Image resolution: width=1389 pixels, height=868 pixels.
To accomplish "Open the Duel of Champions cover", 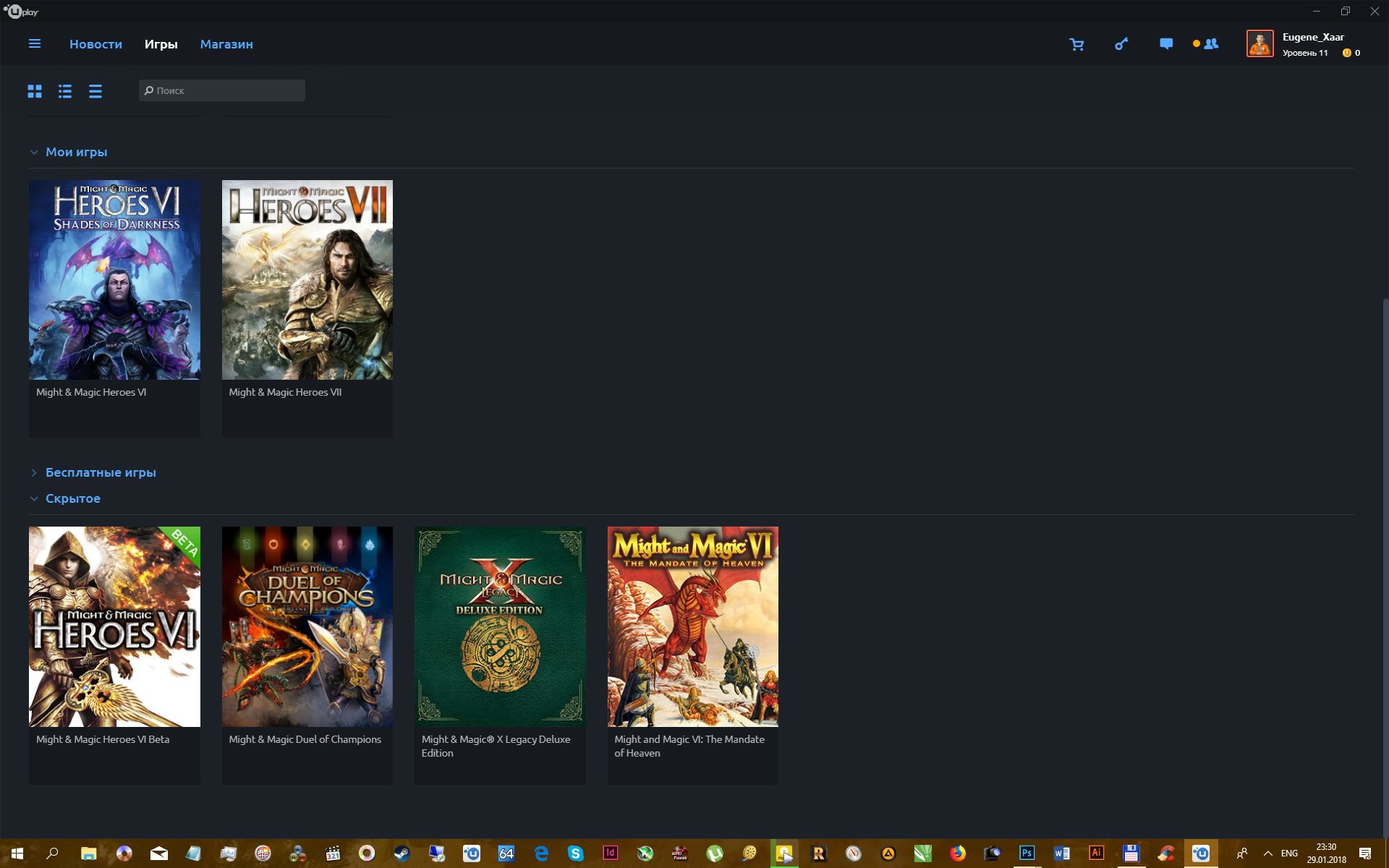I will pyautogui.click(x=307, y=626).
